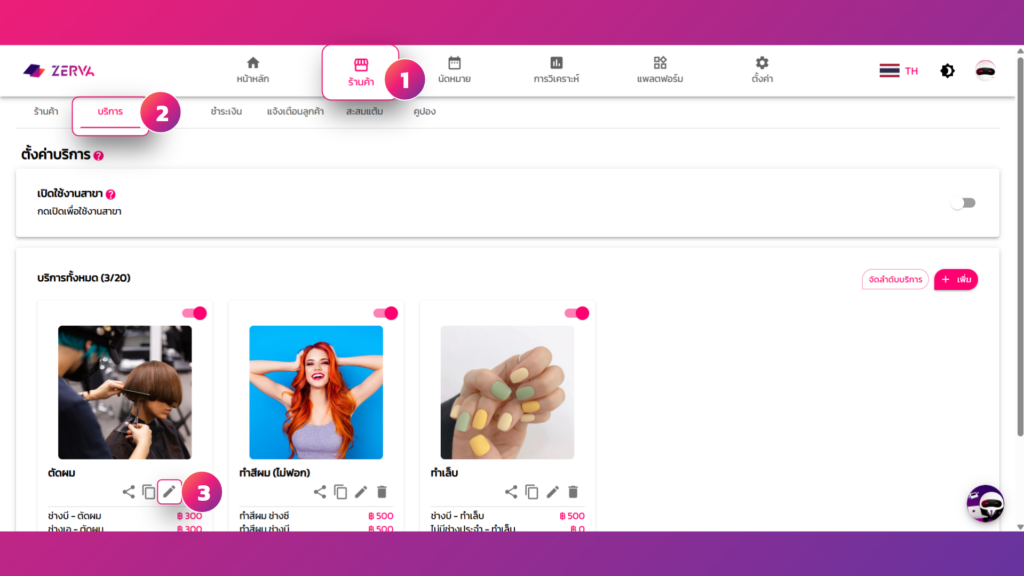Select the สะสมแต้ม sub-tab
The image size is (1024, 576).
[x=364, y=112]
